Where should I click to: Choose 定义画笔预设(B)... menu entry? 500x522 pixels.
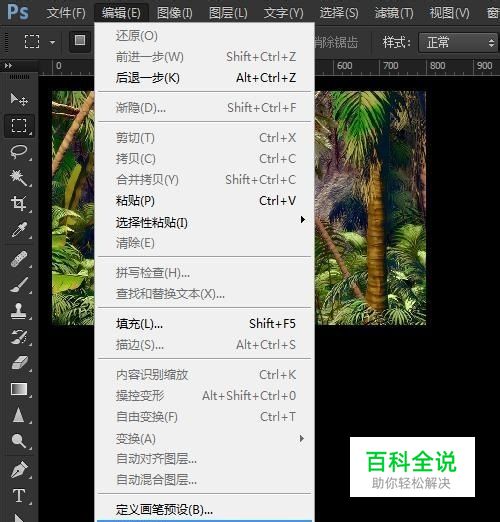click(x=205, y=509)
